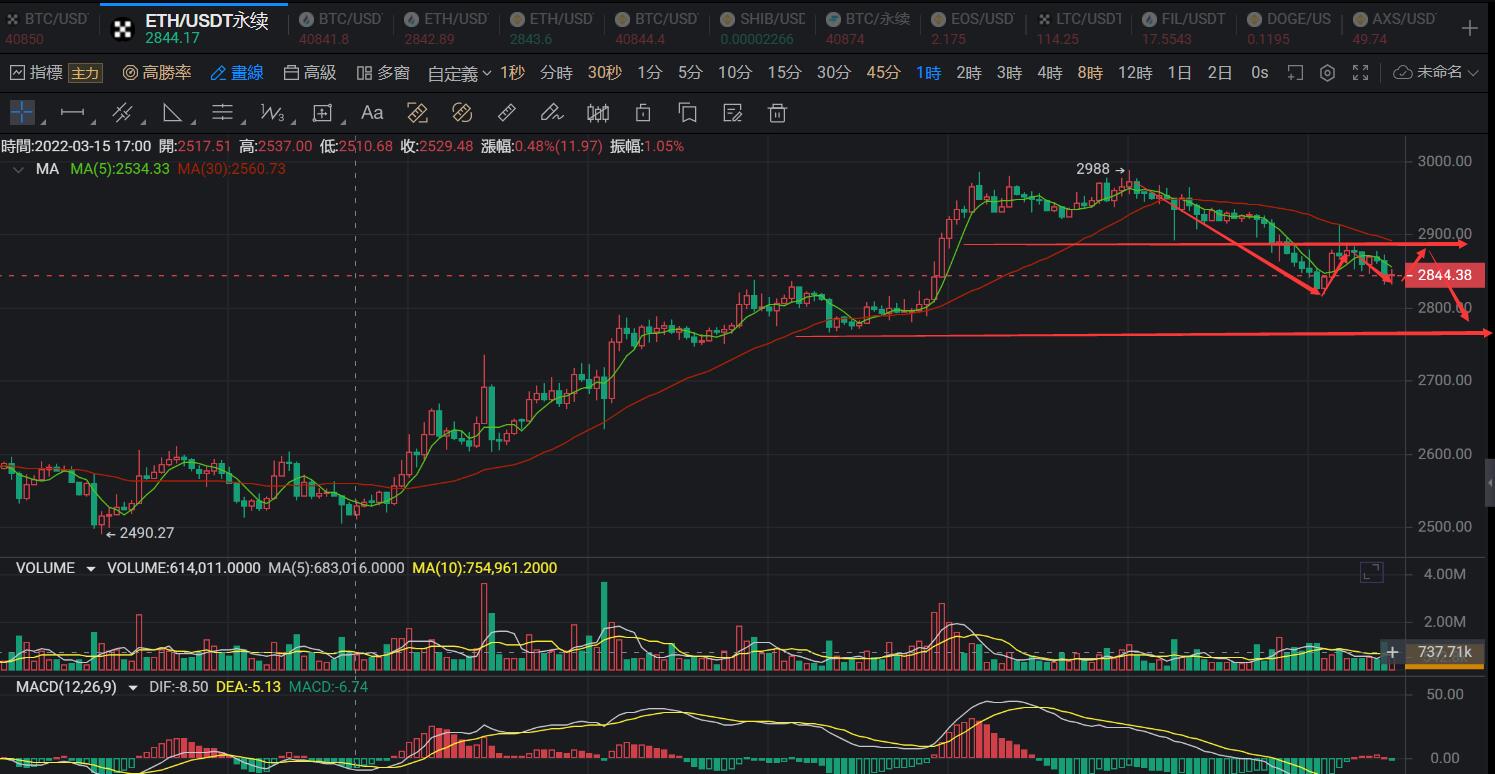
Task: Select the triangle angle drawing tool
Action: (172, 112)
